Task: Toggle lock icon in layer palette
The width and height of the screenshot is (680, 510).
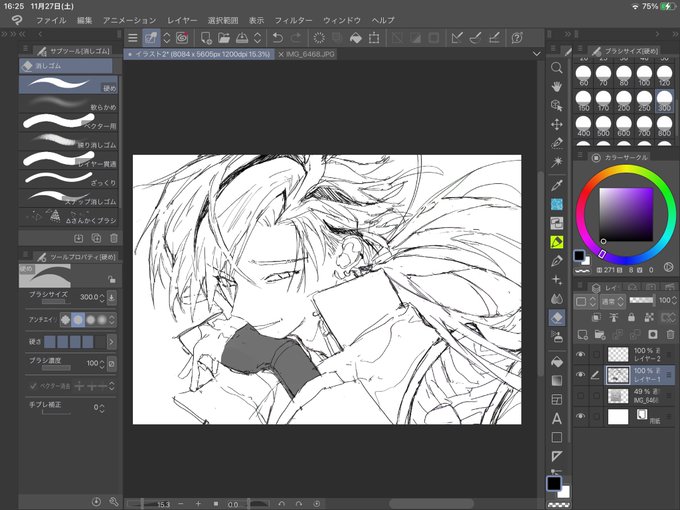Action: 631,317
